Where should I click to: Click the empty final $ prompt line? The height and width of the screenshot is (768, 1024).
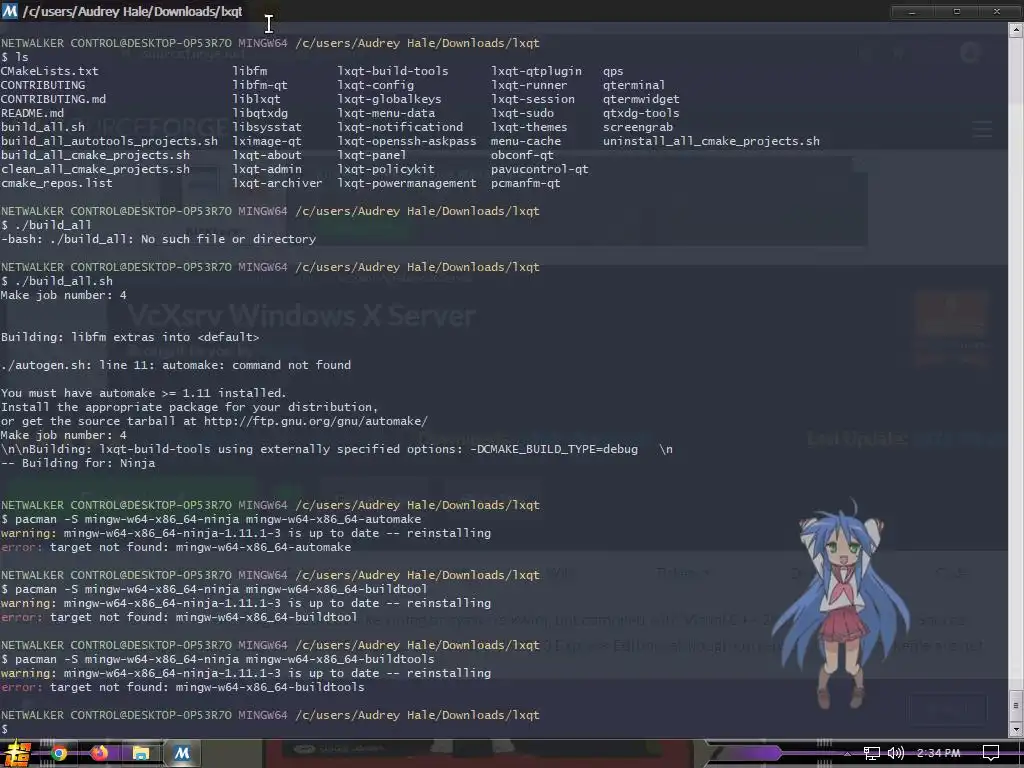(x=5, y=729)
